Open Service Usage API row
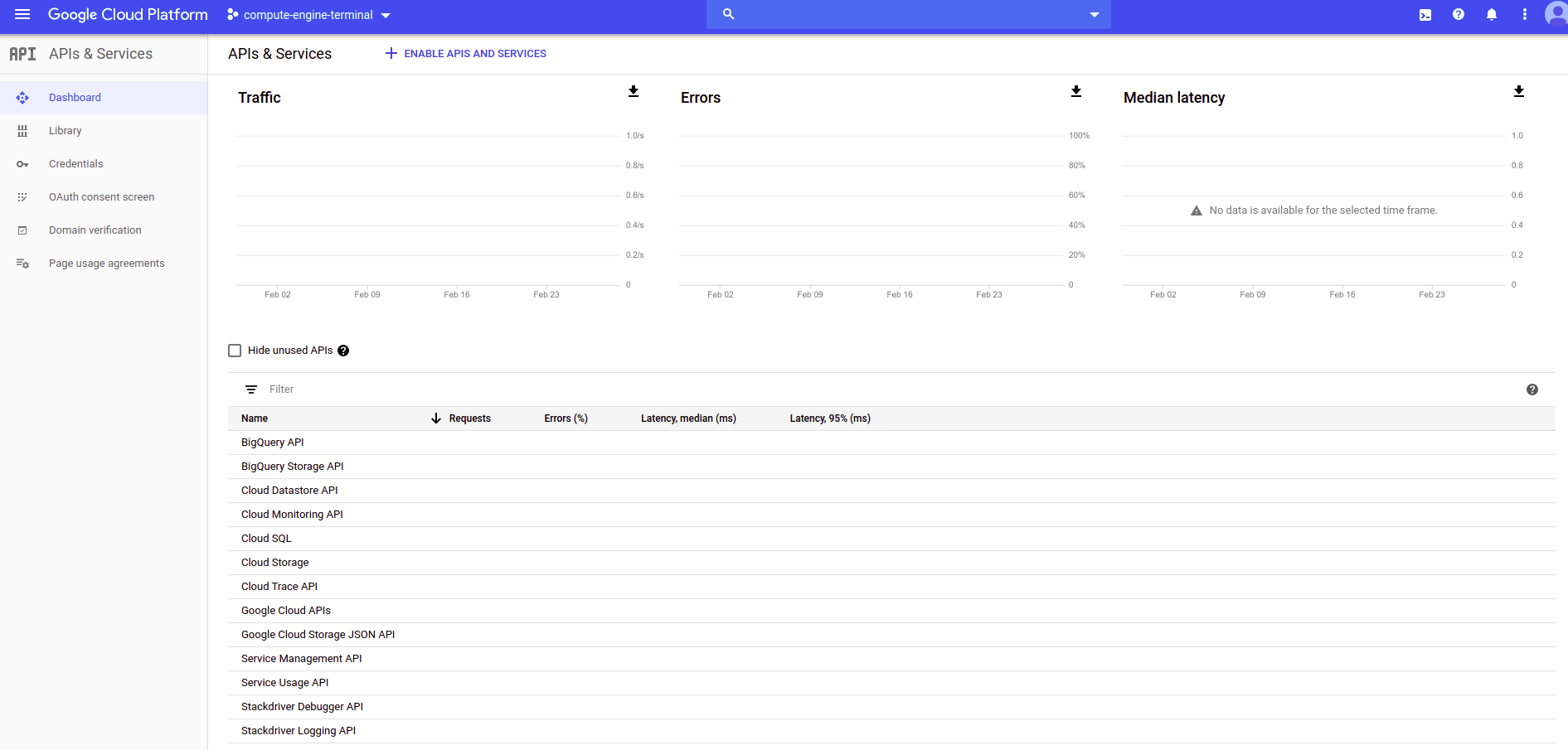This screenshot has width=1568, height=750. click(x=891, y=683)
